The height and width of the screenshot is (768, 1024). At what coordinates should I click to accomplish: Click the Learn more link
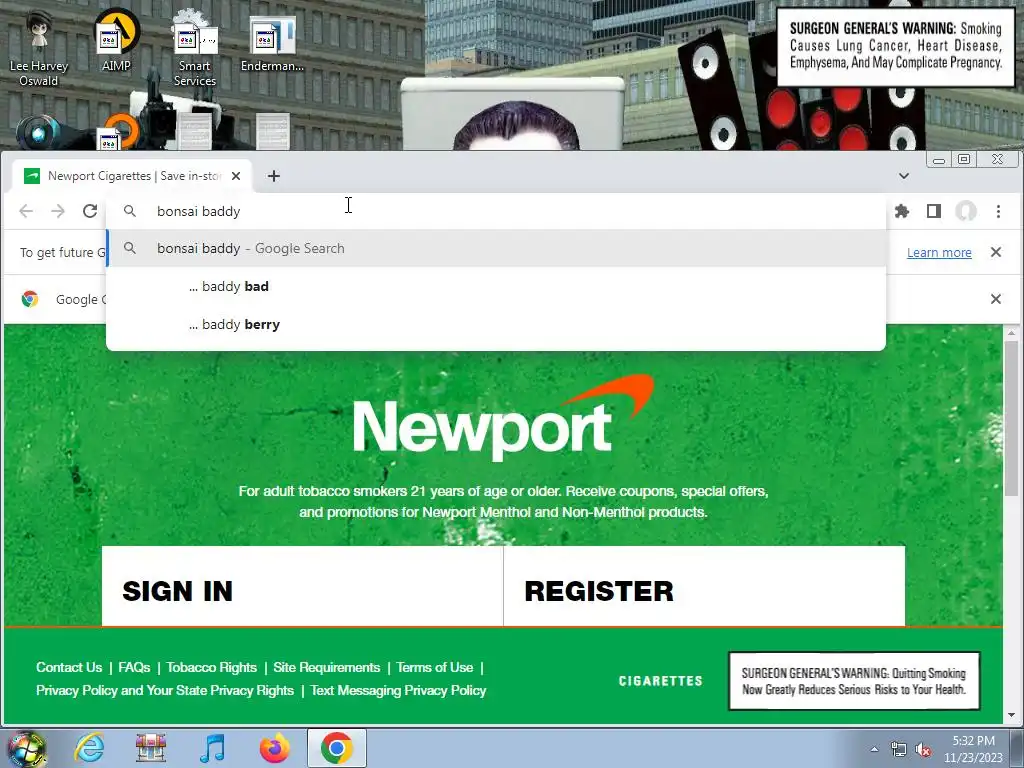pyautogui.click(x=939, y=253)
